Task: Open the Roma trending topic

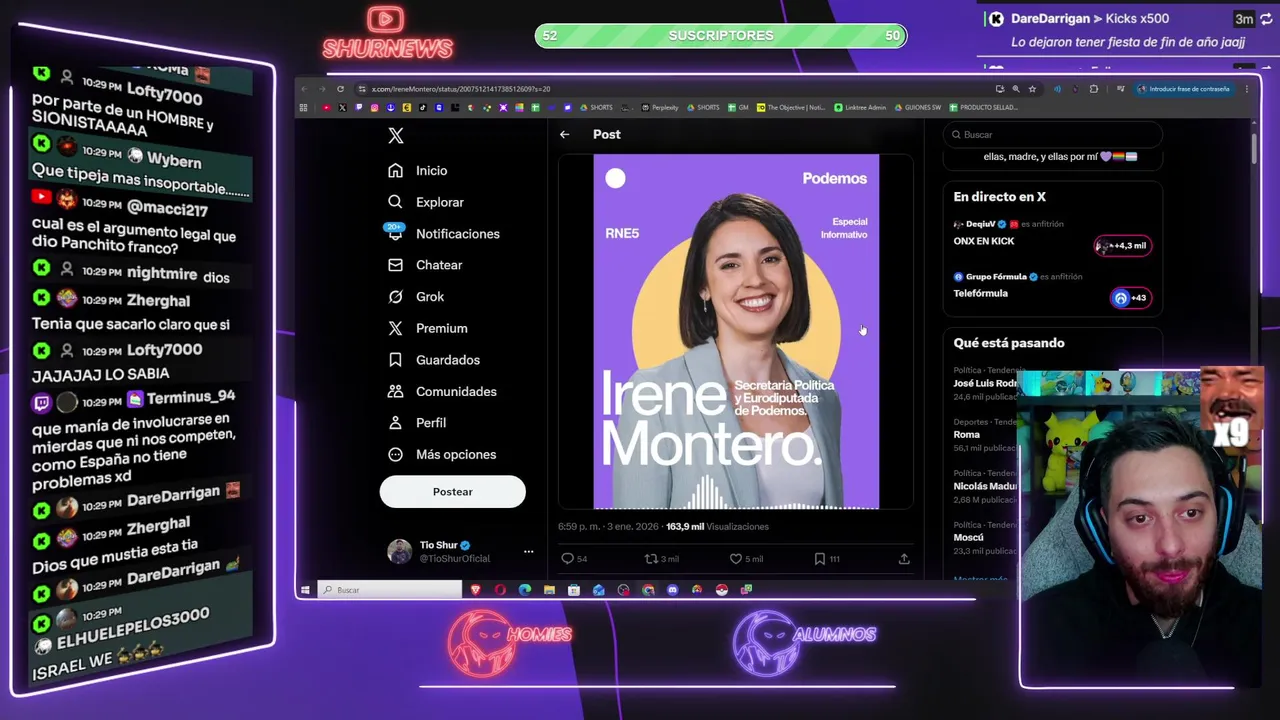Action: coord(966,434)
